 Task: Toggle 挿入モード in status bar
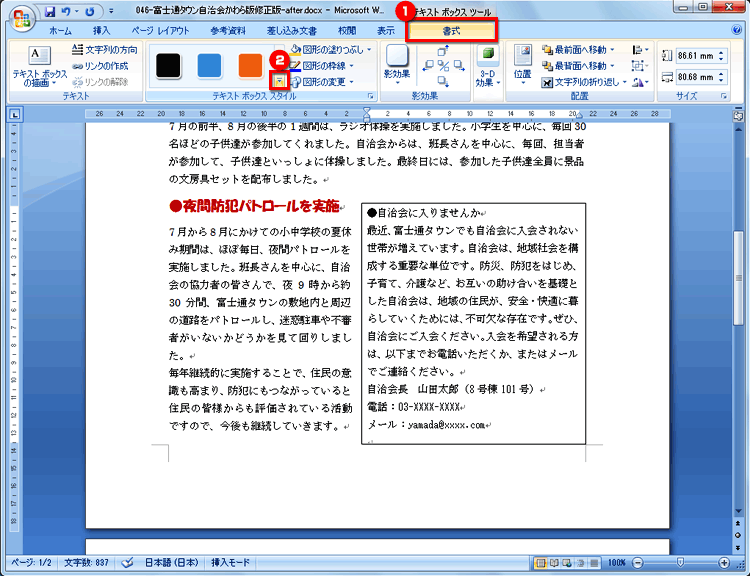click(231, 563)
